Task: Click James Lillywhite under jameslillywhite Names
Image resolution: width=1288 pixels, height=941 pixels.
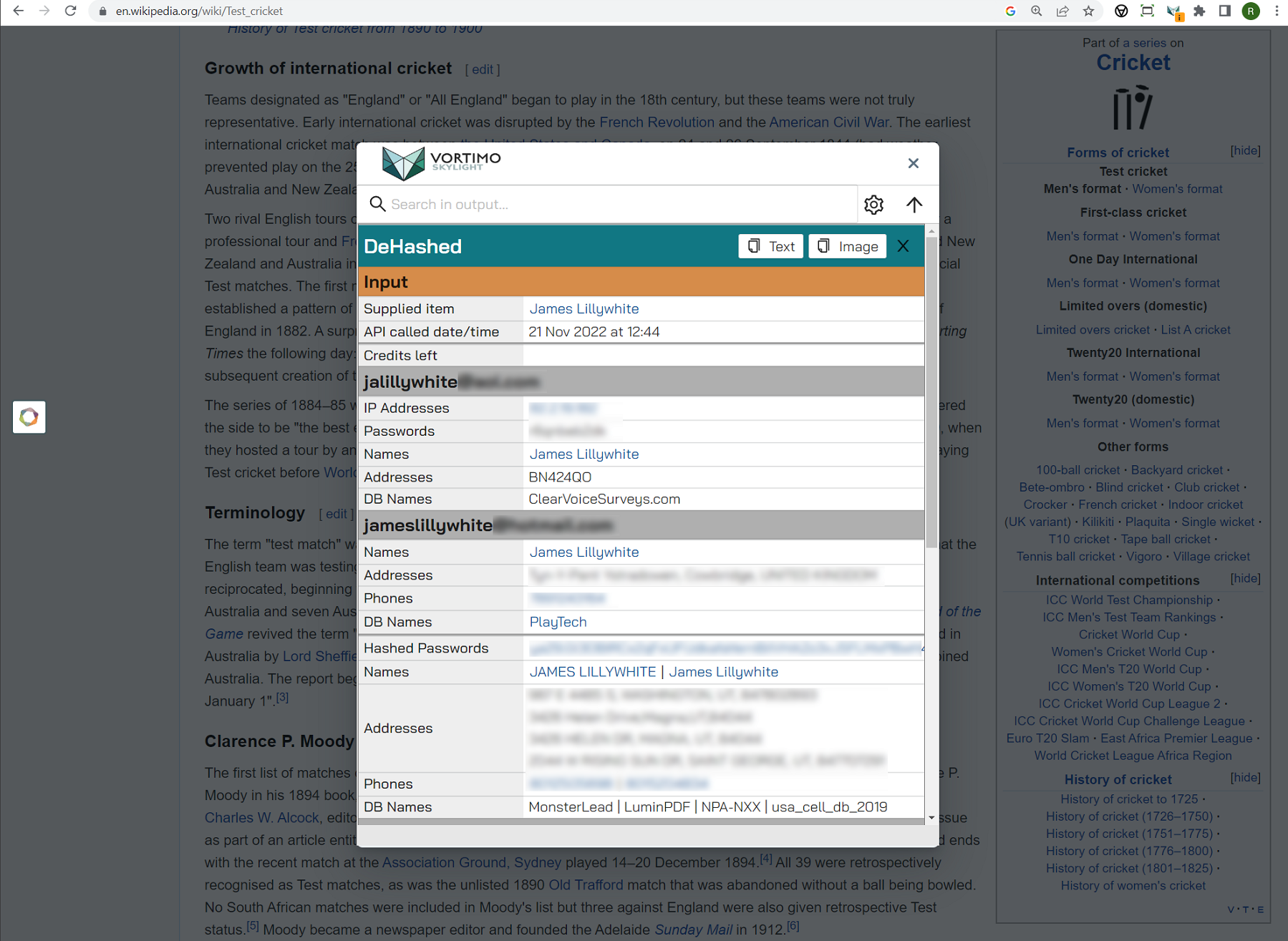Action: tap(584, 552)
